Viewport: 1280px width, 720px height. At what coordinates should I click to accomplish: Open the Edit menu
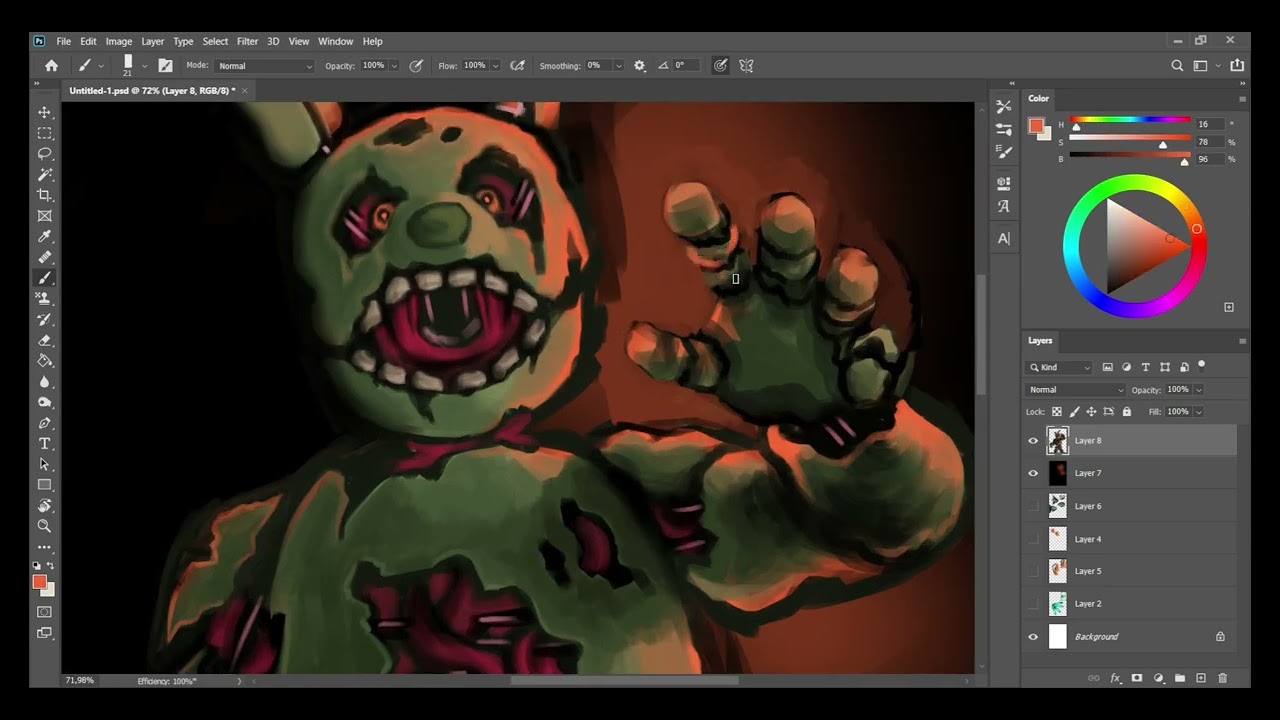(88, 41)
